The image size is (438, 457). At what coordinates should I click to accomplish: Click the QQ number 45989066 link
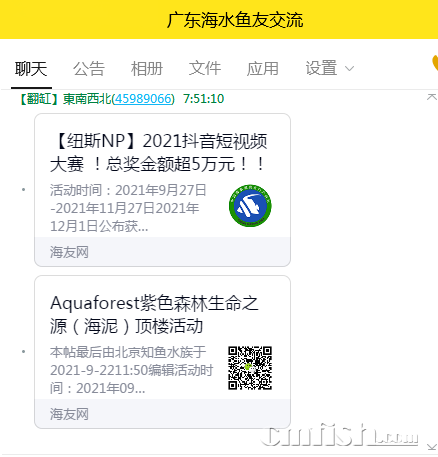[143, 99]
